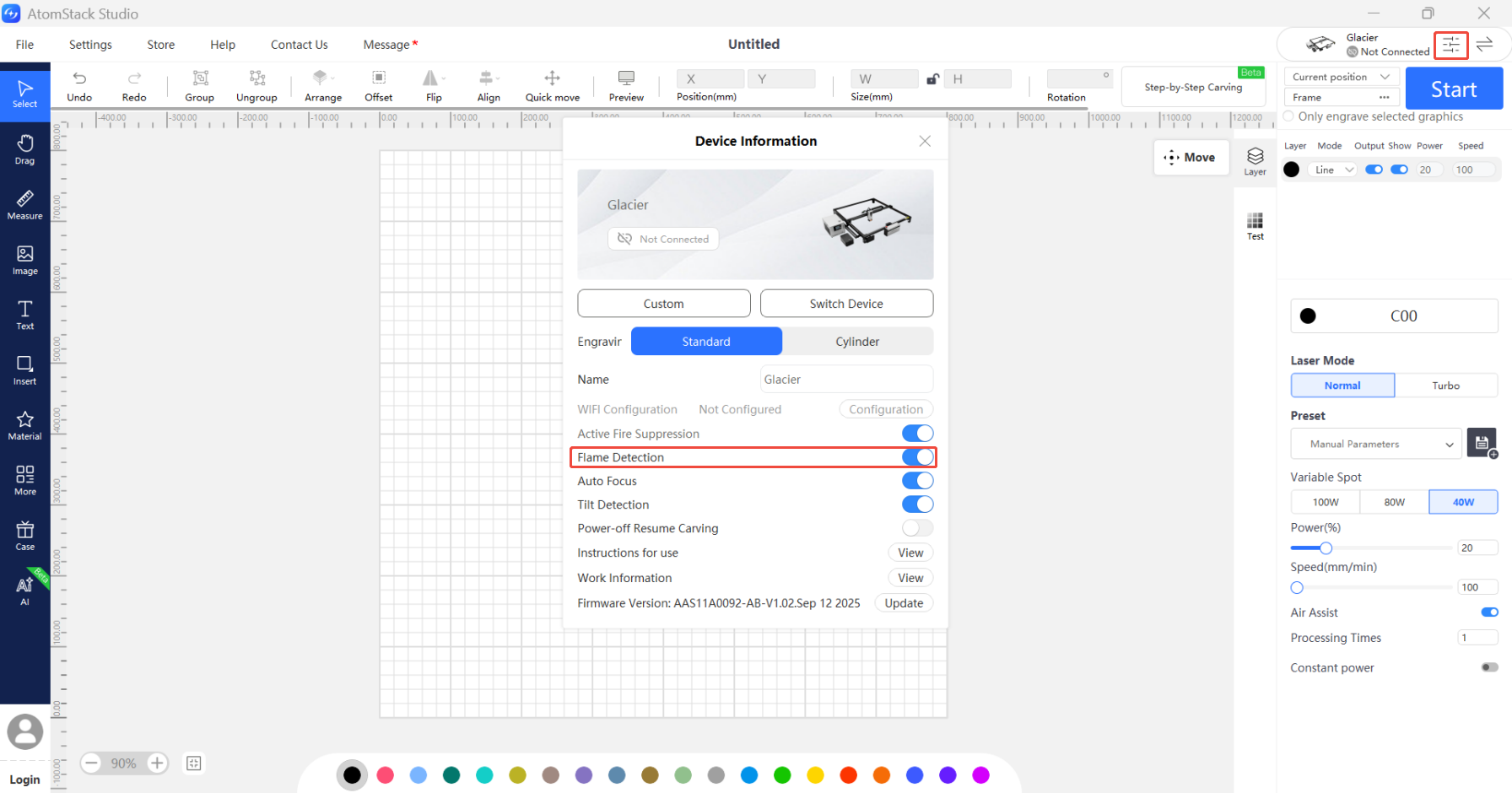Toggle Active Fire Suppression switch
Screen dimensions: 1512x793
[x=917, y=434]
